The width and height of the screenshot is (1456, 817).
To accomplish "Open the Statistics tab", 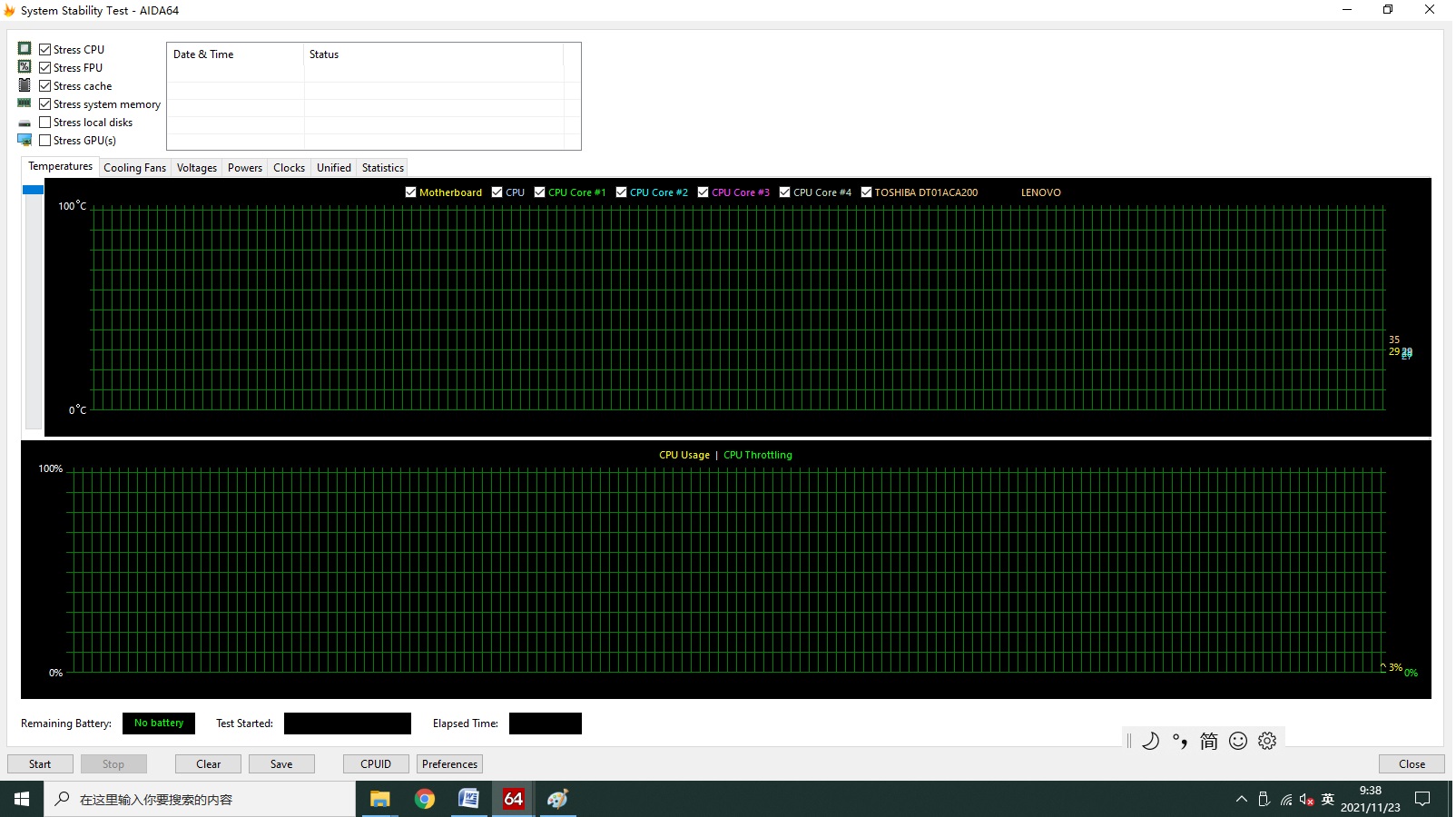I will click(382, 168).
